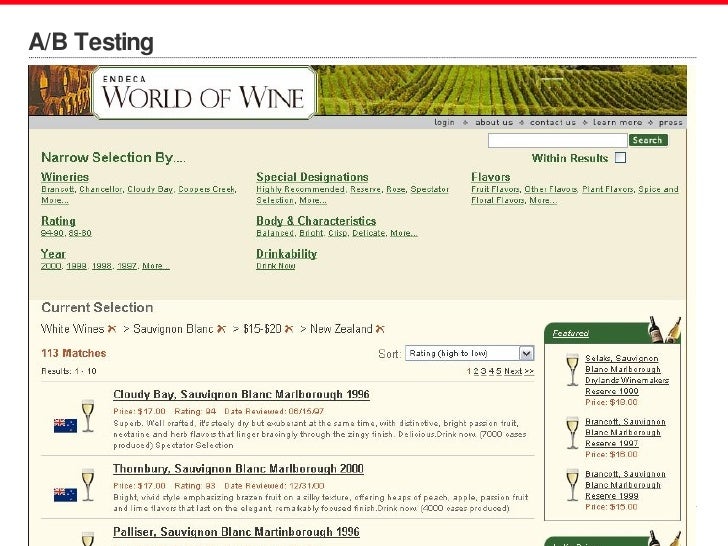This screenshot has width=728, height=546.
Task: Show more Special Designations options
Action: (313, 201)
